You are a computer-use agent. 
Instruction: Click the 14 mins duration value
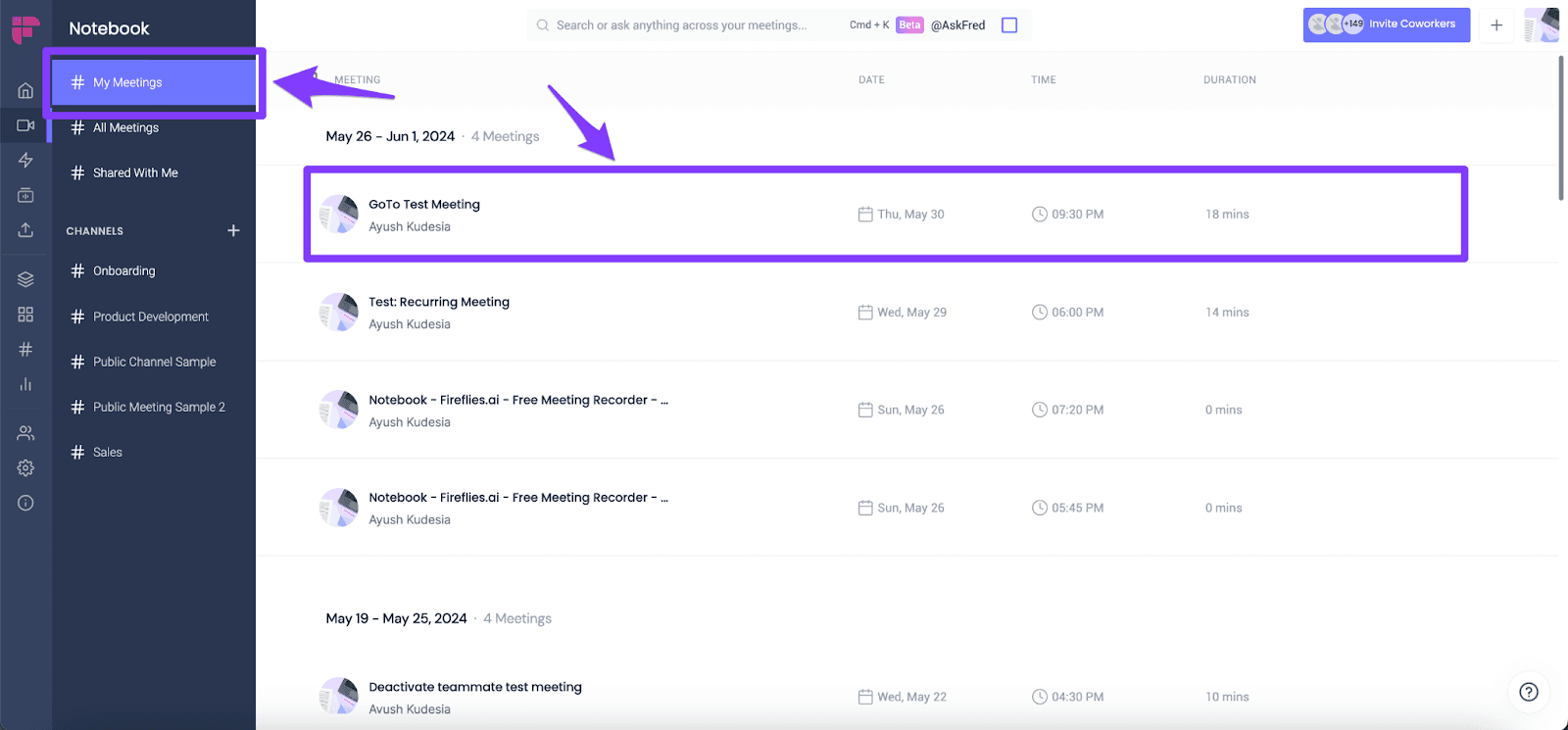[x=1227, y=312]
